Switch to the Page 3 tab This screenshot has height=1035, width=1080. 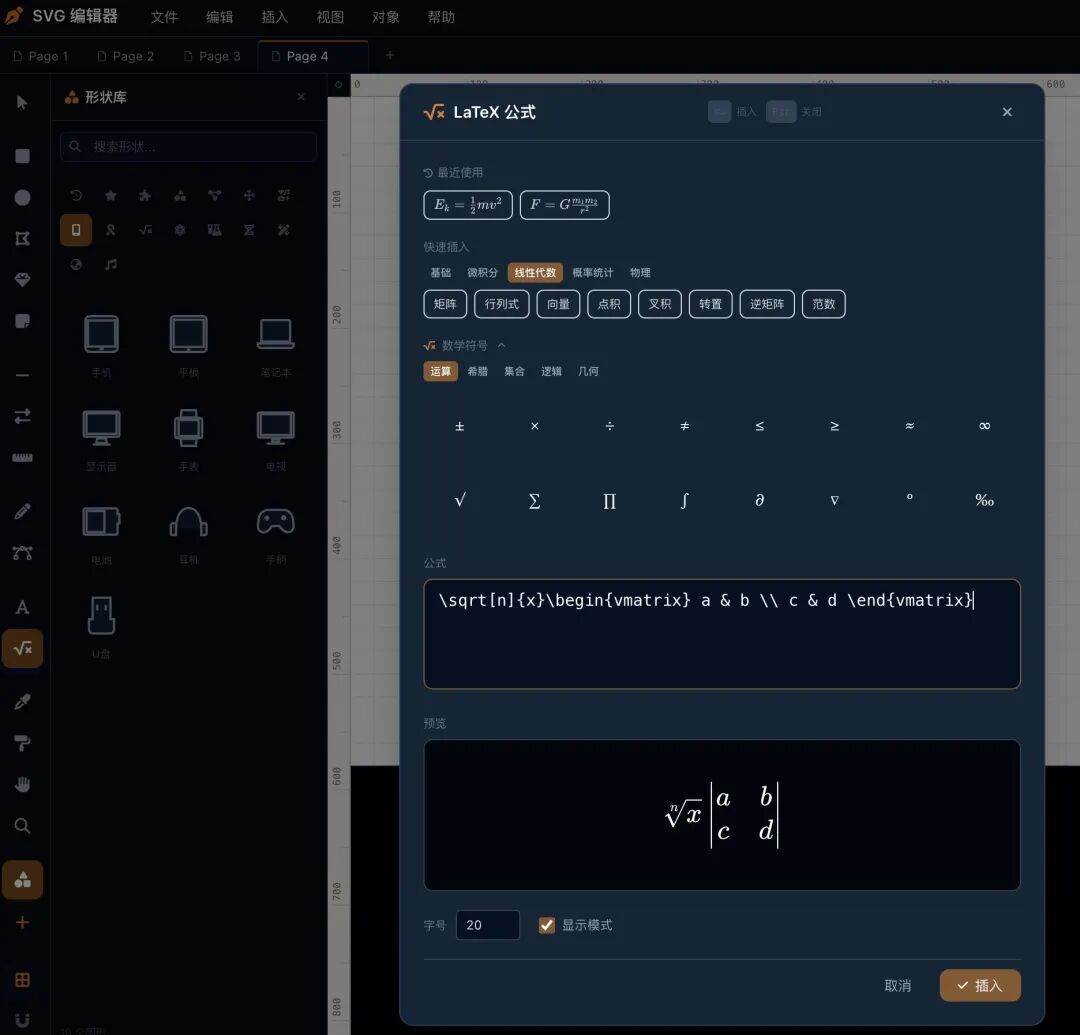tap(212, 56)
